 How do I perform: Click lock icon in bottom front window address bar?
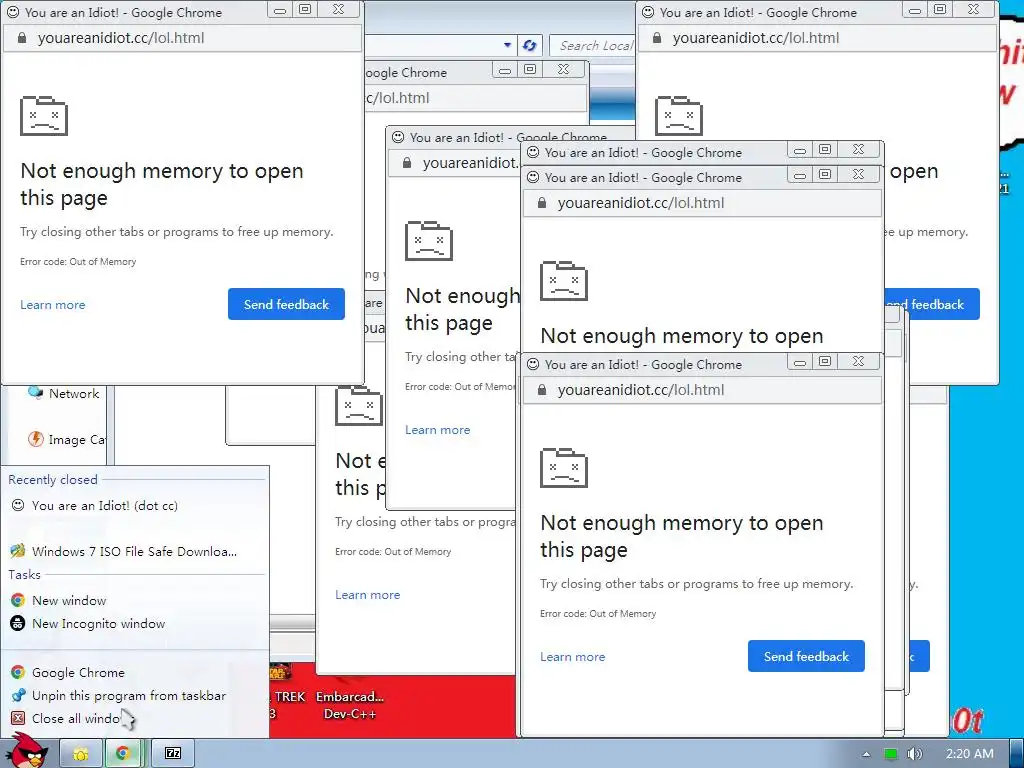coord(541,390)
